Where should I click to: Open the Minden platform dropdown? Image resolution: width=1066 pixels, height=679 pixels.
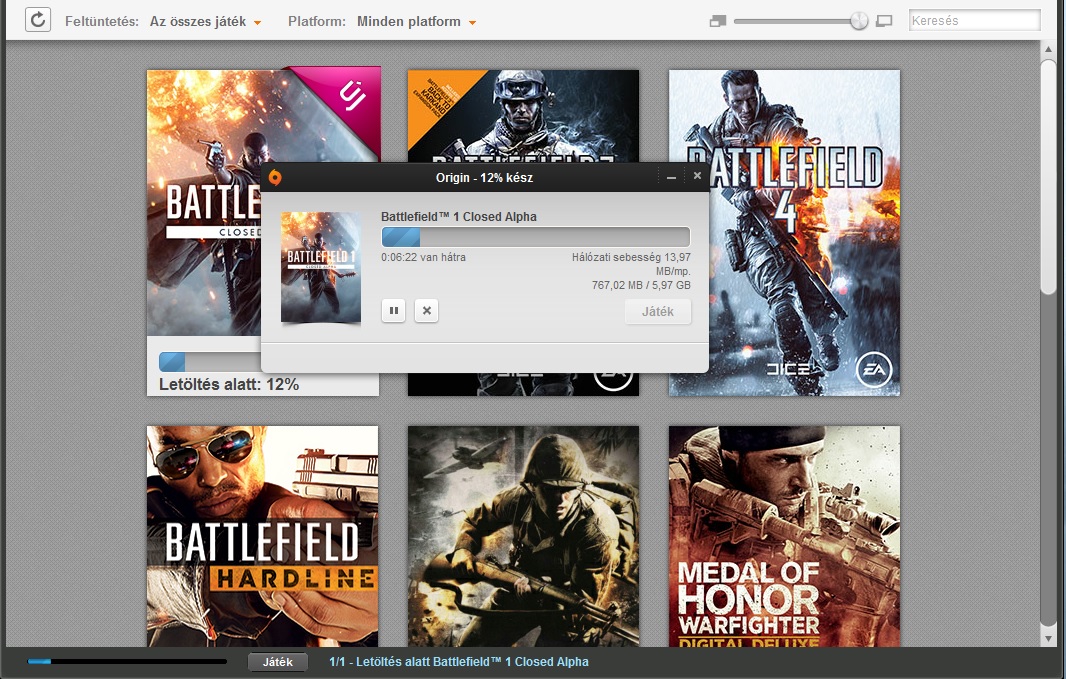[x=416, y=22]
